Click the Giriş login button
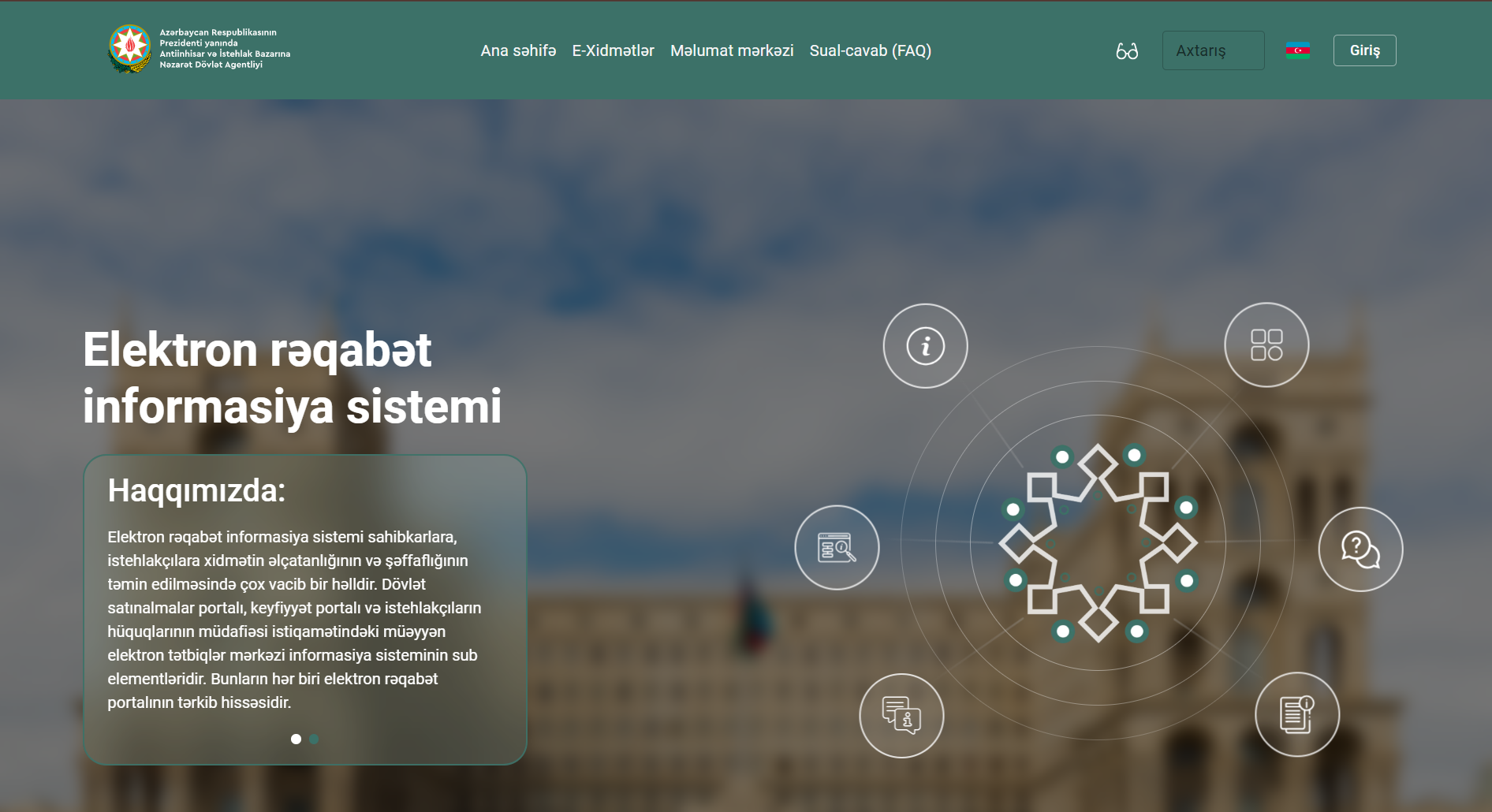 [1364, 50]
